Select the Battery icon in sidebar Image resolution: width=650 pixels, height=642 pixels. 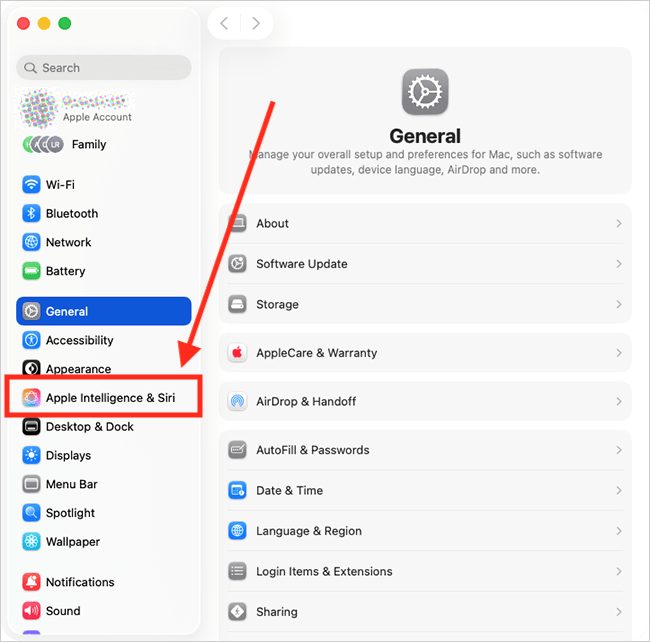[31, 271]
